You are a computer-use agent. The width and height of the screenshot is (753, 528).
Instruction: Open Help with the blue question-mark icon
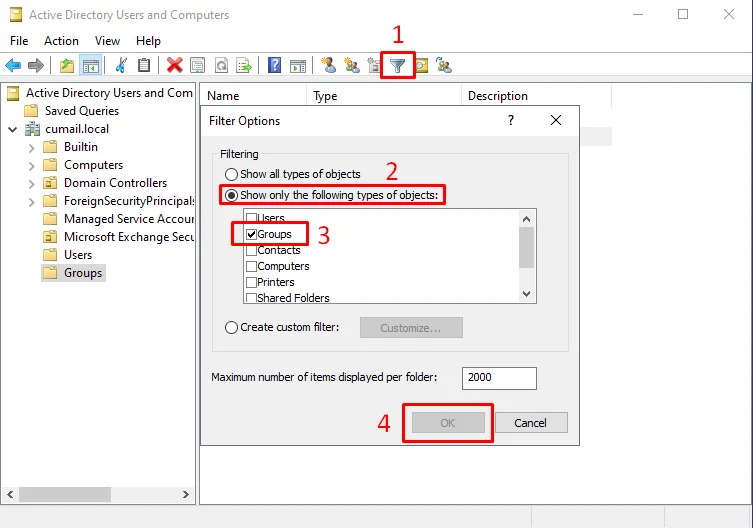274,65
